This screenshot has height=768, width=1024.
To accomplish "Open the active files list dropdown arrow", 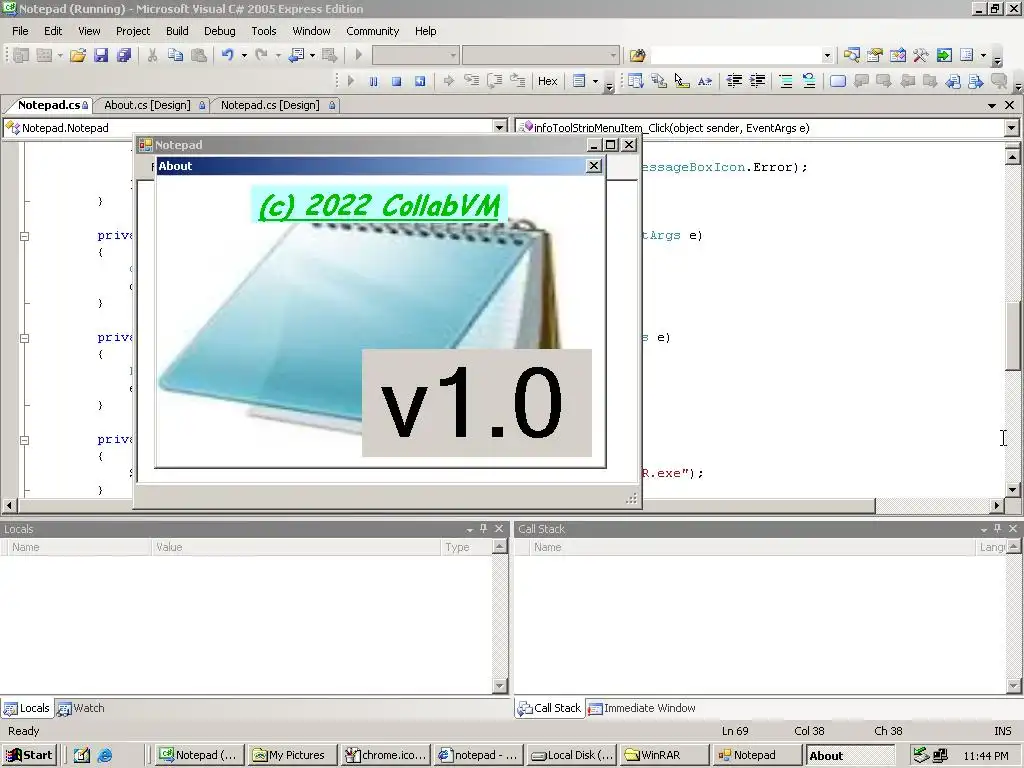I will [992, 105].
